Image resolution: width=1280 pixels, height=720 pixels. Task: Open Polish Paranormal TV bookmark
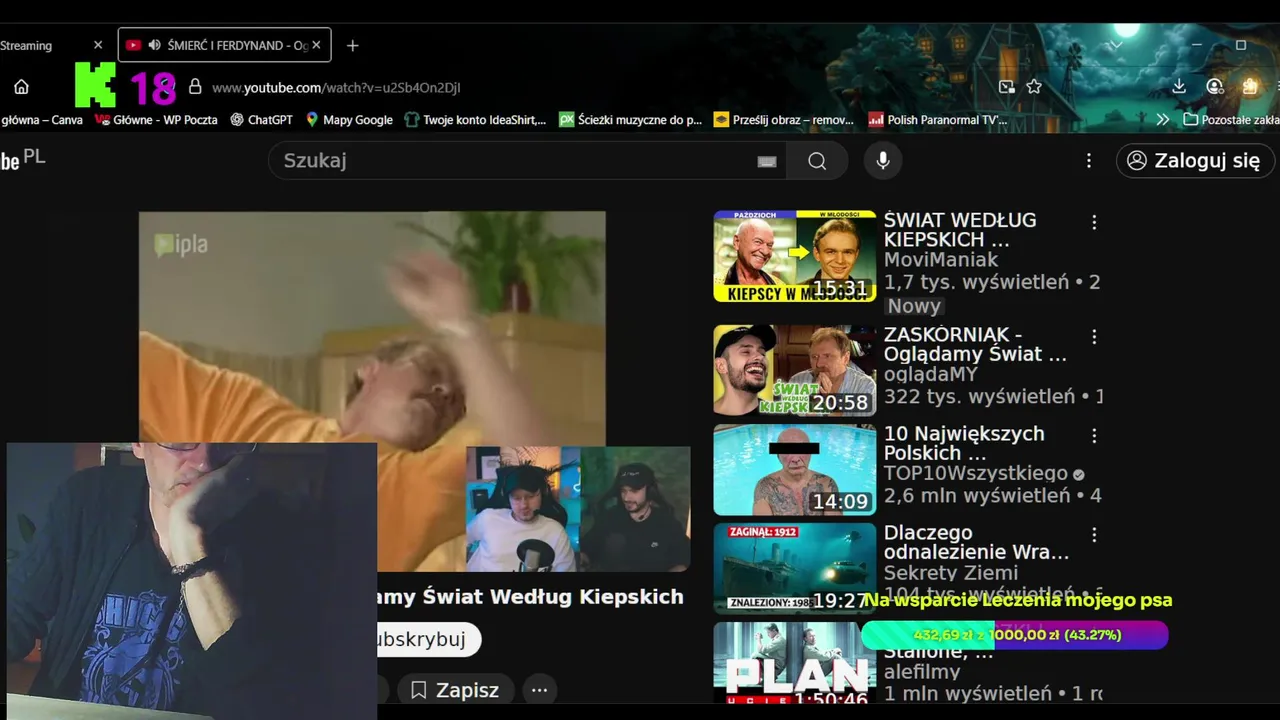point(938,120)
